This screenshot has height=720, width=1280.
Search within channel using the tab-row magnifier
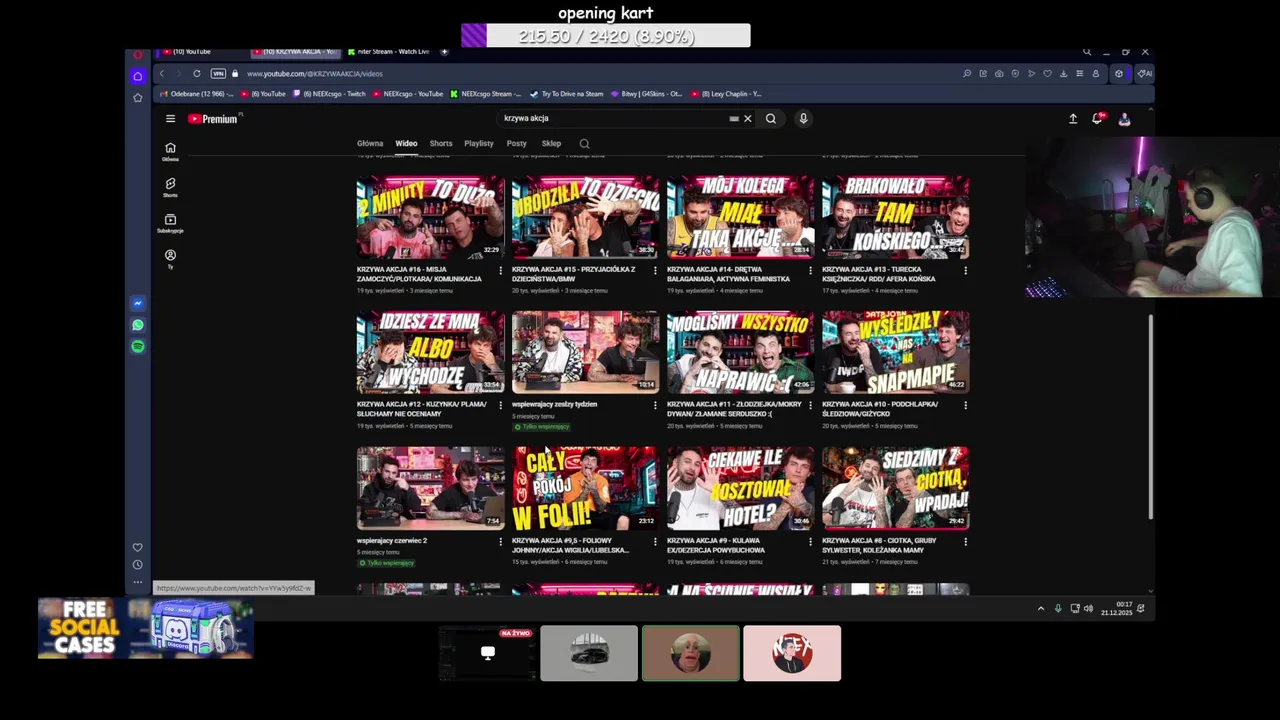pyautogui.click(x=584, y=143)
